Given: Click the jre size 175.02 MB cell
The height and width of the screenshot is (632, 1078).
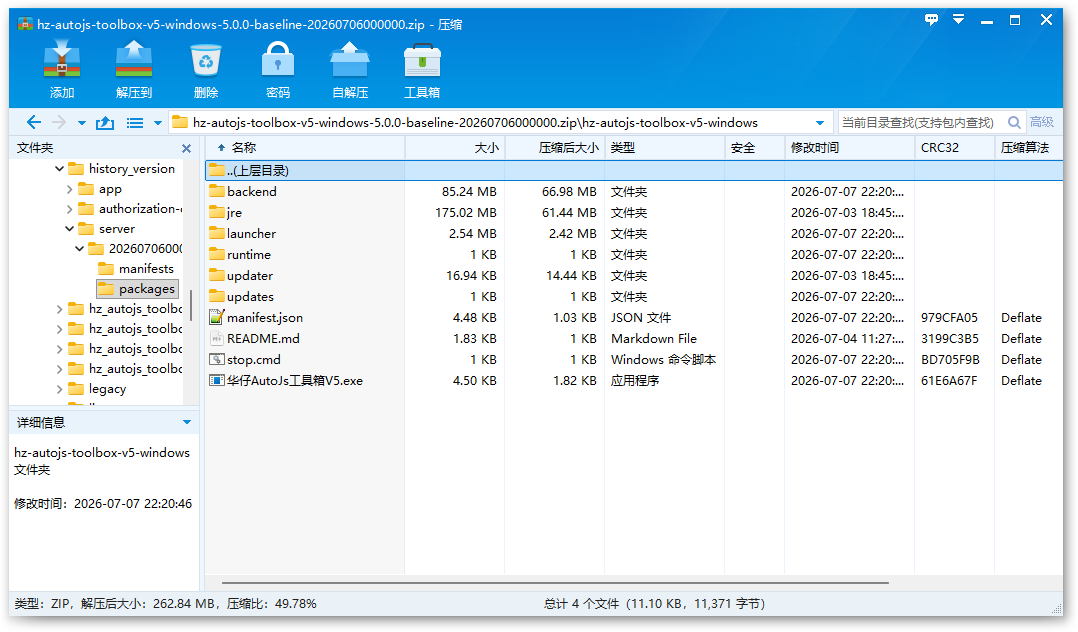Looking at the screenshot, I should (x=465, y=213).
